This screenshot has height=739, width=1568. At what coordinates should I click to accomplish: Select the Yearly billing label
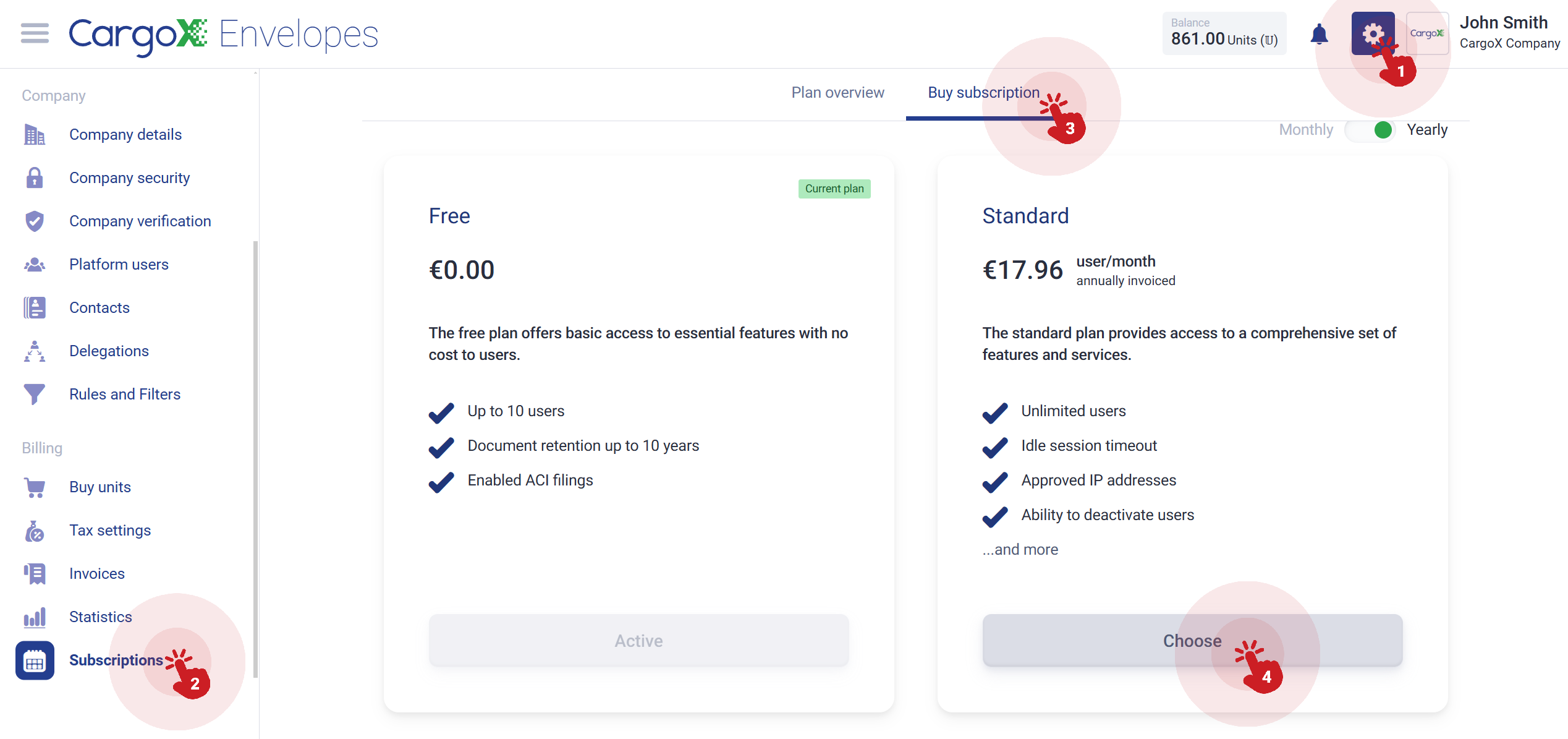[x=1427, y=130]
